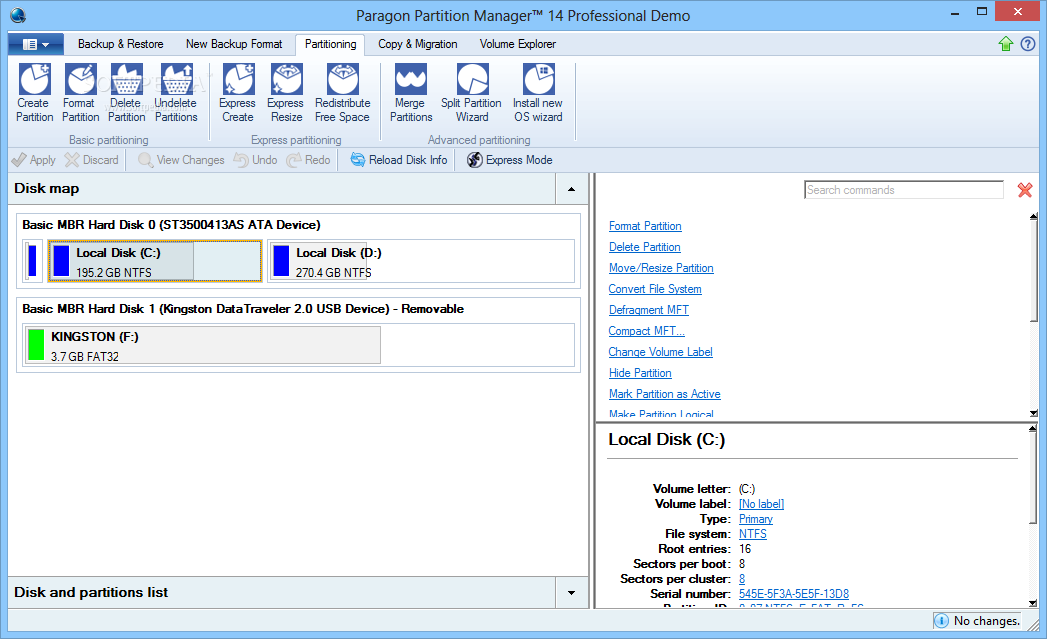
Task: Click the Primary type link
Action: pos(756,519)
